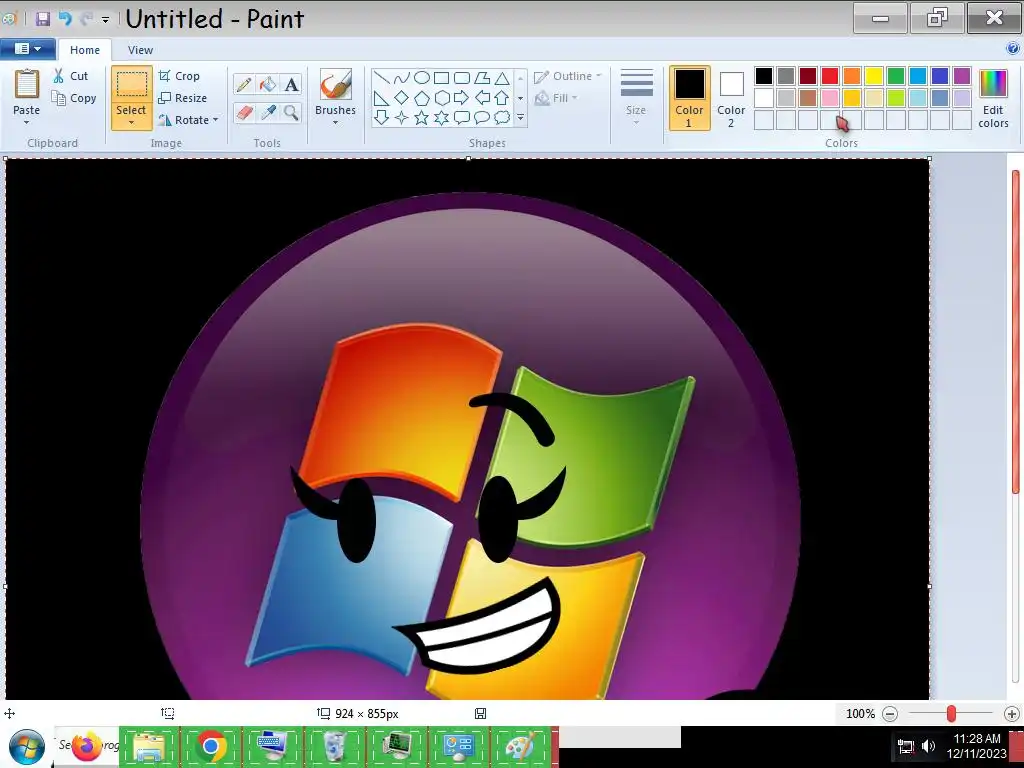Open the Rotate dropdown menu

click(189, 120)
